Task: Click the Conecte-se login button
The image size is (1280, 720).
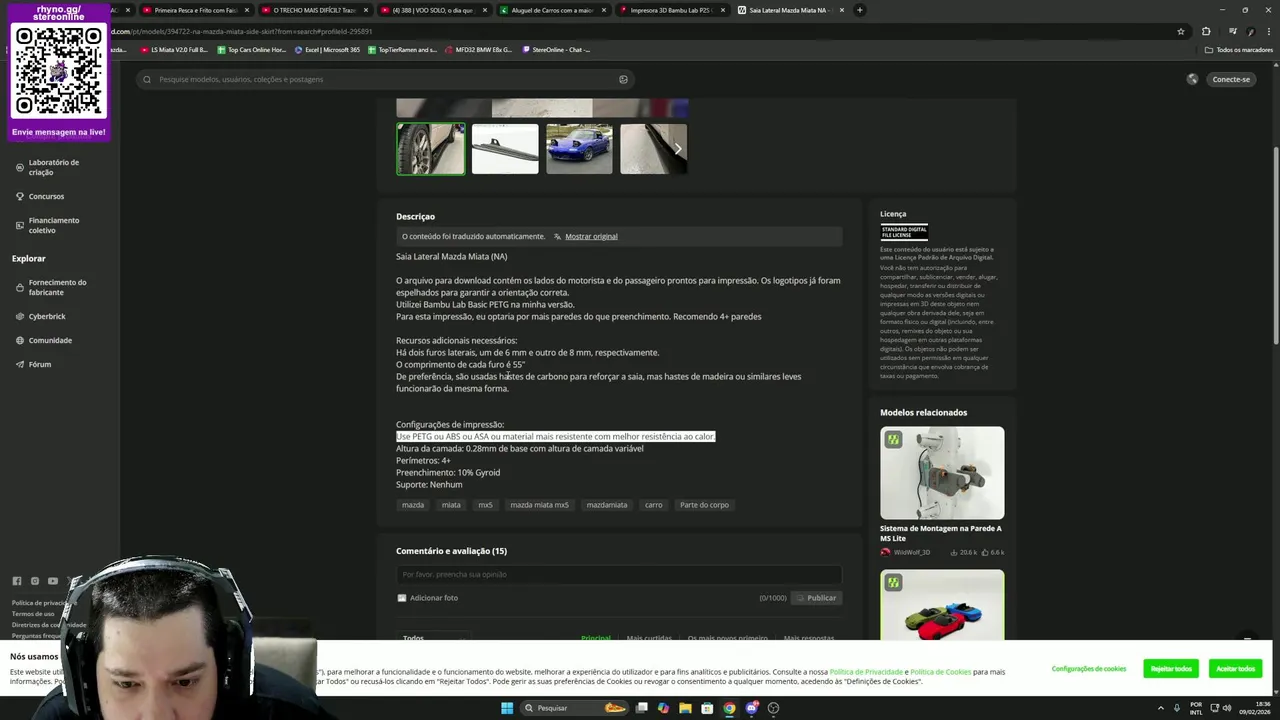Action: click(1231, 79)
